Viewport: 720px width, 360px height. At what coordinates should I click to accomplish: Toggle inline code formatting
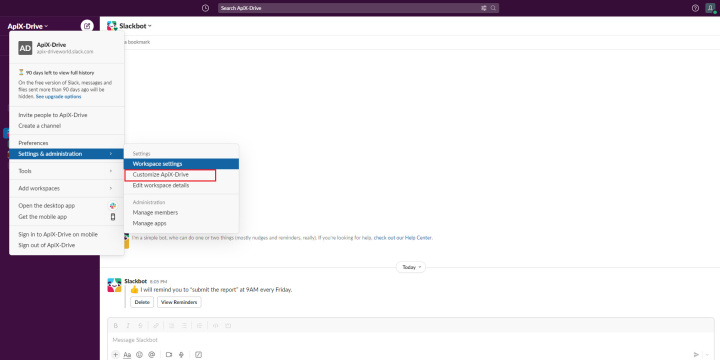[x=215, y=326]
